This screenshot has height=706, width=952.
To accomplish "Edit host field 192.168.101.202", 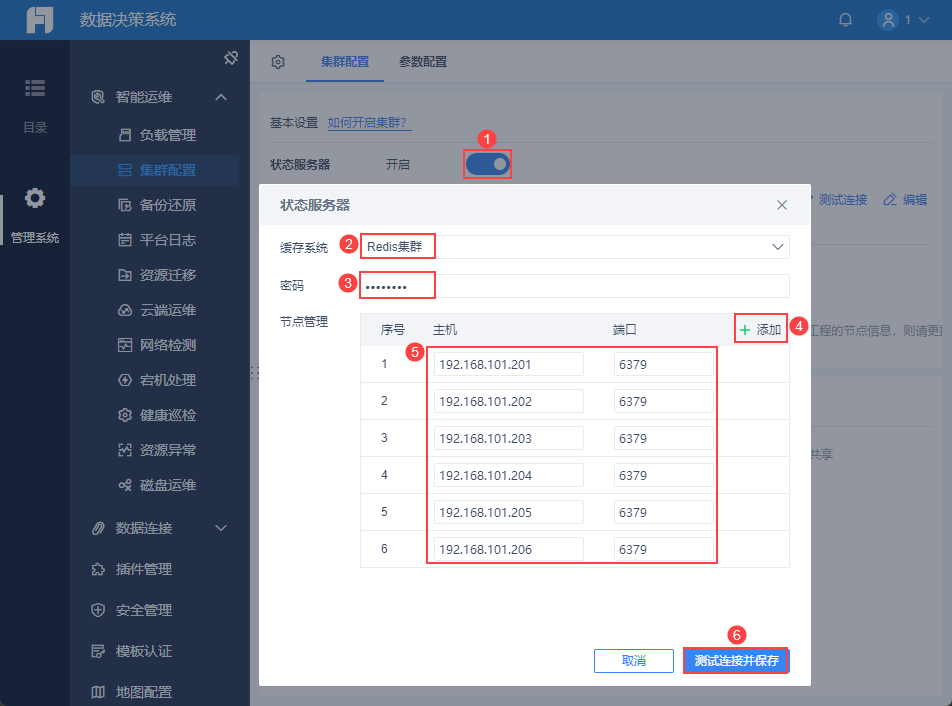I will click(508, 401).
